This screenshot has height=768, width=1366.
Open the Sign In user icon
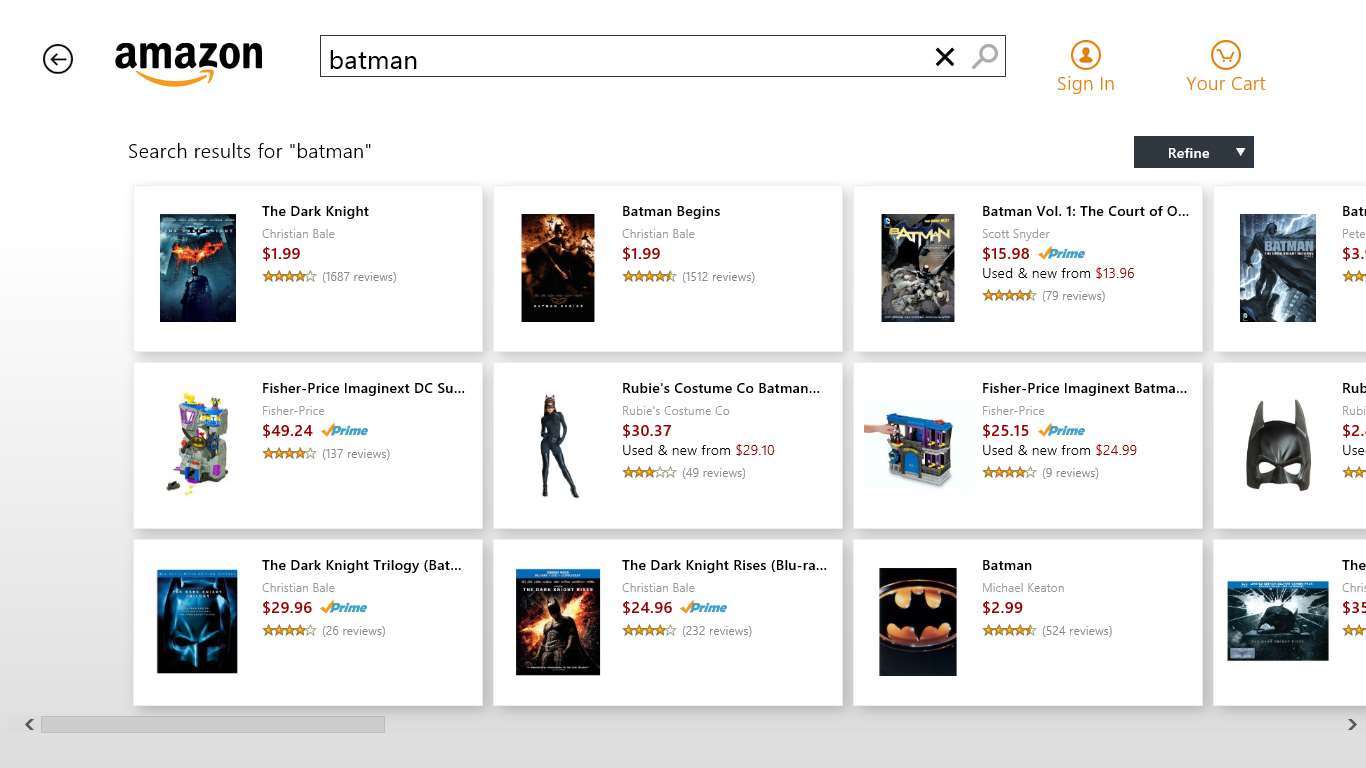tap(1085, 55)
